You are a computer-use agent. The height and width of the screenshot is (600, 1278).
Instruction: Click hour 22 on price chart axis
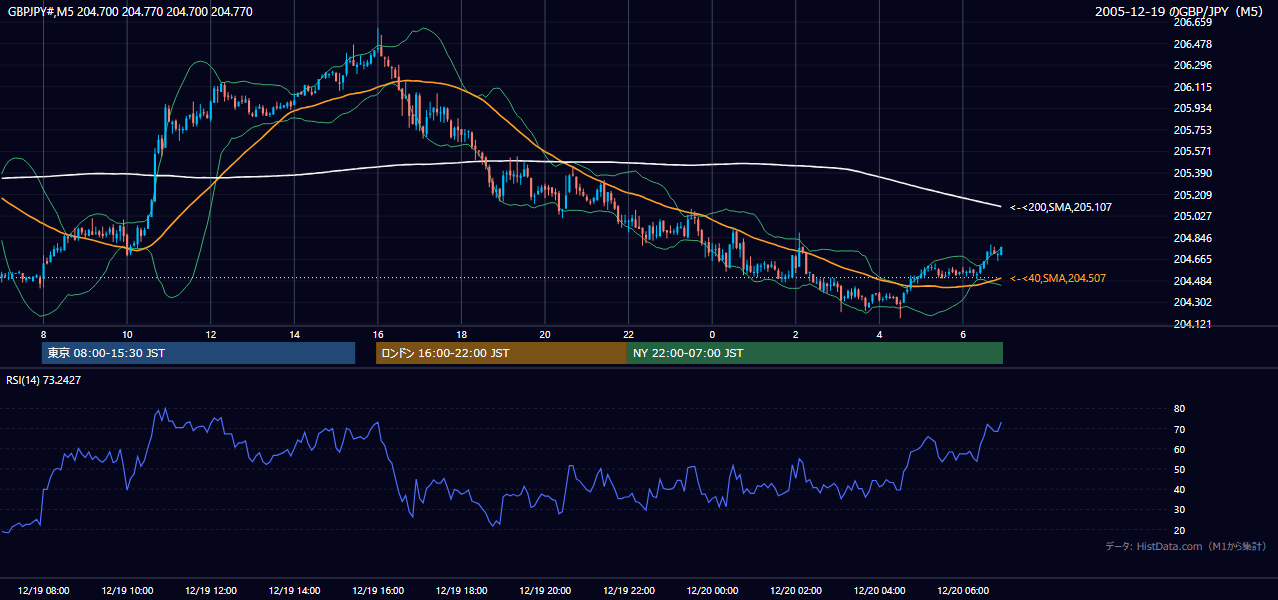pos(629,334)
